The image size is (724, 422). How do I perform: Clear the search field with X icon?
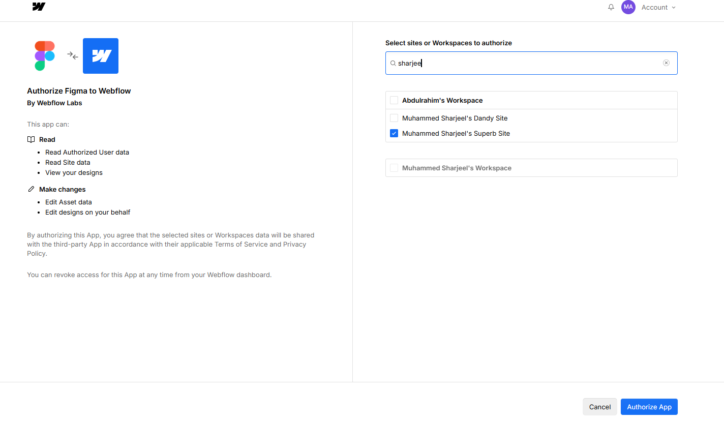(x=666, y=63)
